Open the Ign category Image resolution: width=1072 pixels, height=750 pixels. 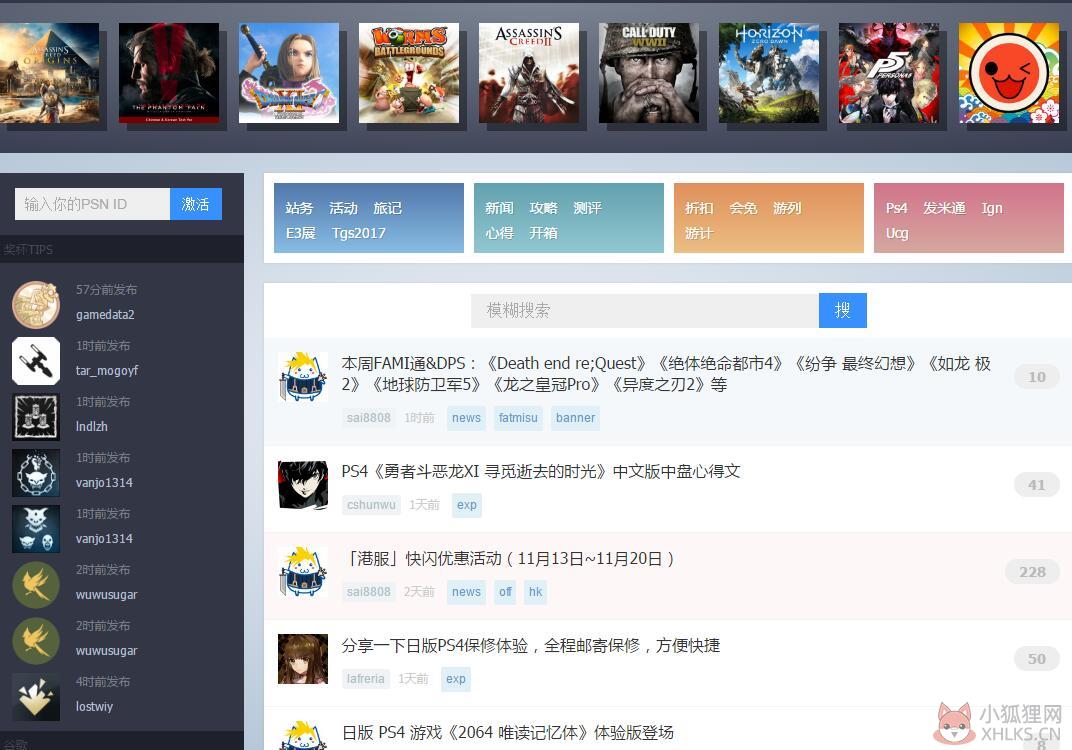coord(992,208)
